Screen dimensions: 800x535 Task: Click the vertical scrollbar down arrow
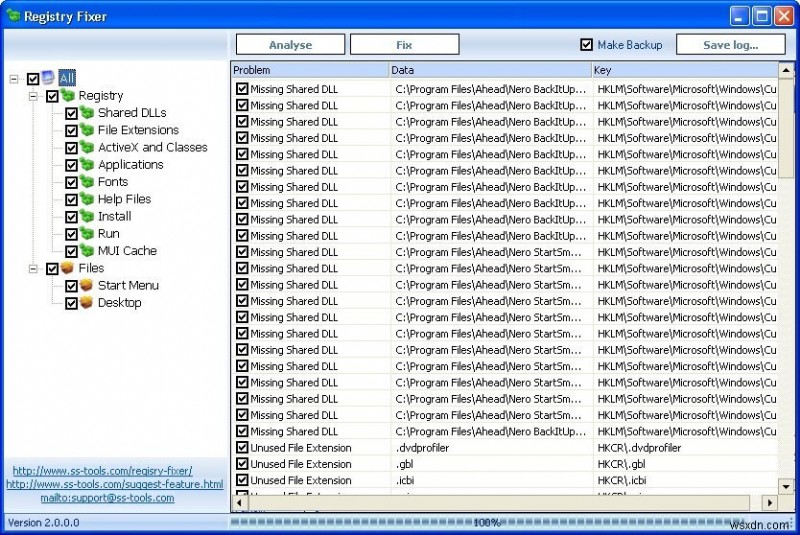tap(786, 487)
